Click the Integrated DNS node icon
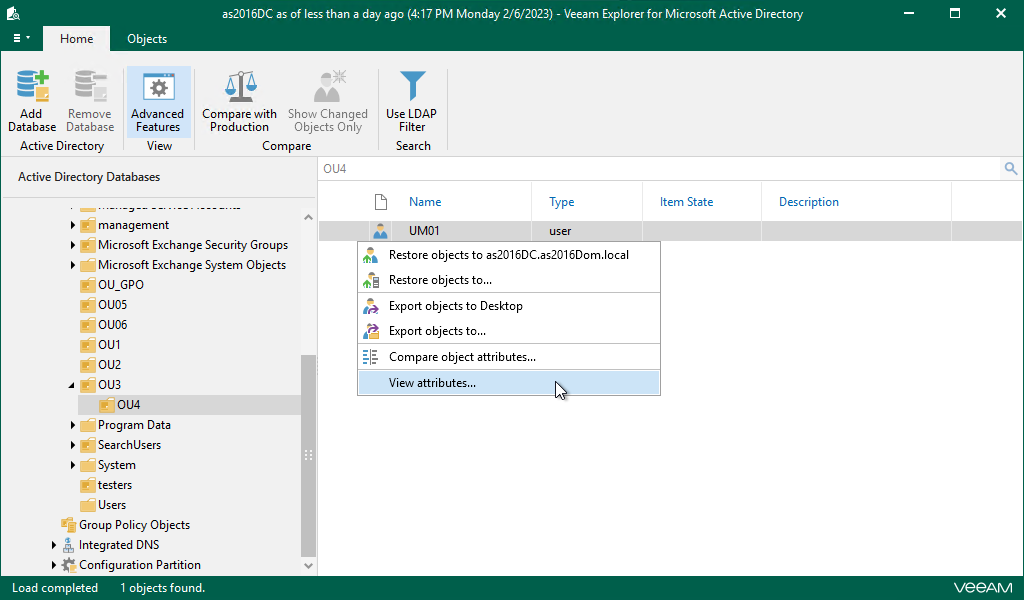1024x600 pixels. [x=68, y=545]
